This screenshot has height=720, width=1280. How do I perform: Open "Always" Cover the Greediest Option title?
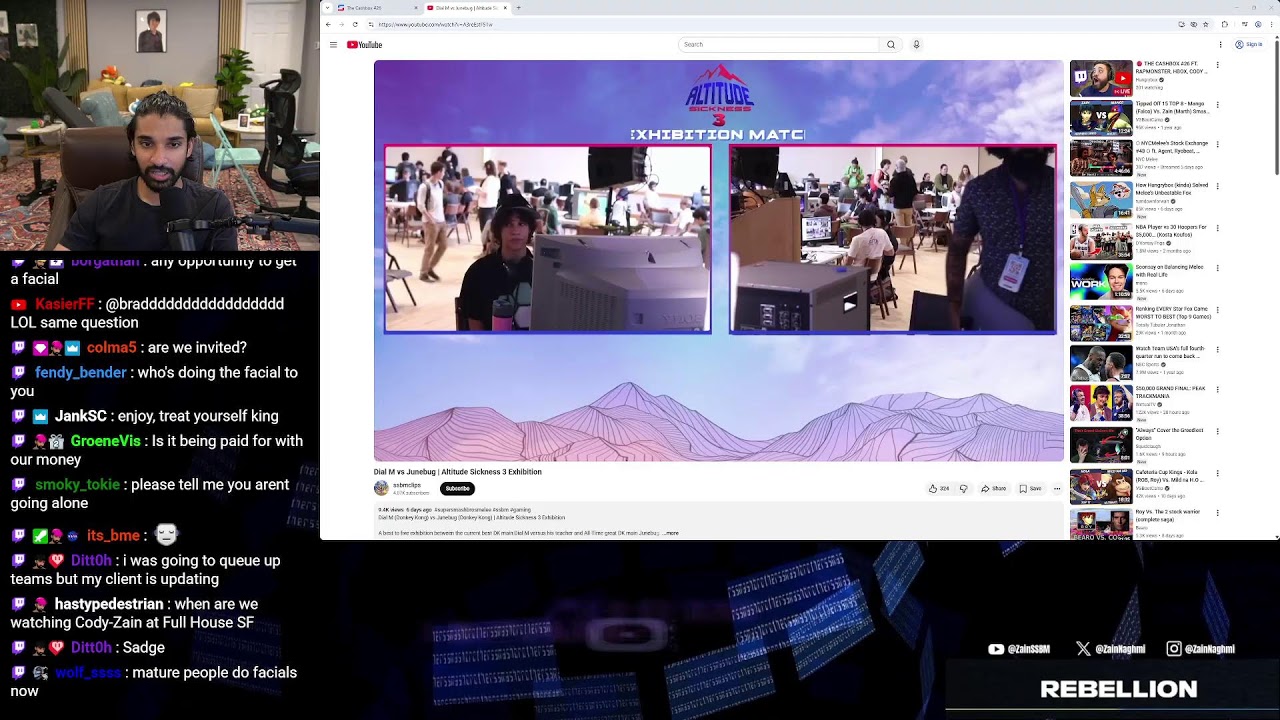click(1170, 434)
